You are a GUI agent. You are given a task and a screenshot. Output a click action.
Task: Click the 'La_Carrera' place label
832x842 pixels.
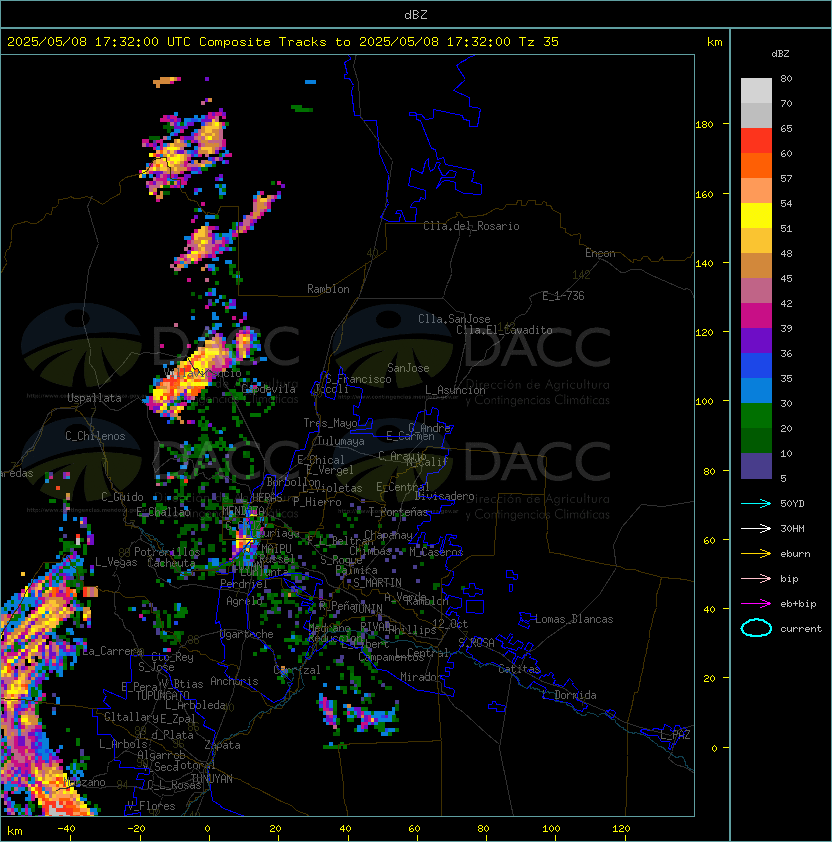(113, 651)
